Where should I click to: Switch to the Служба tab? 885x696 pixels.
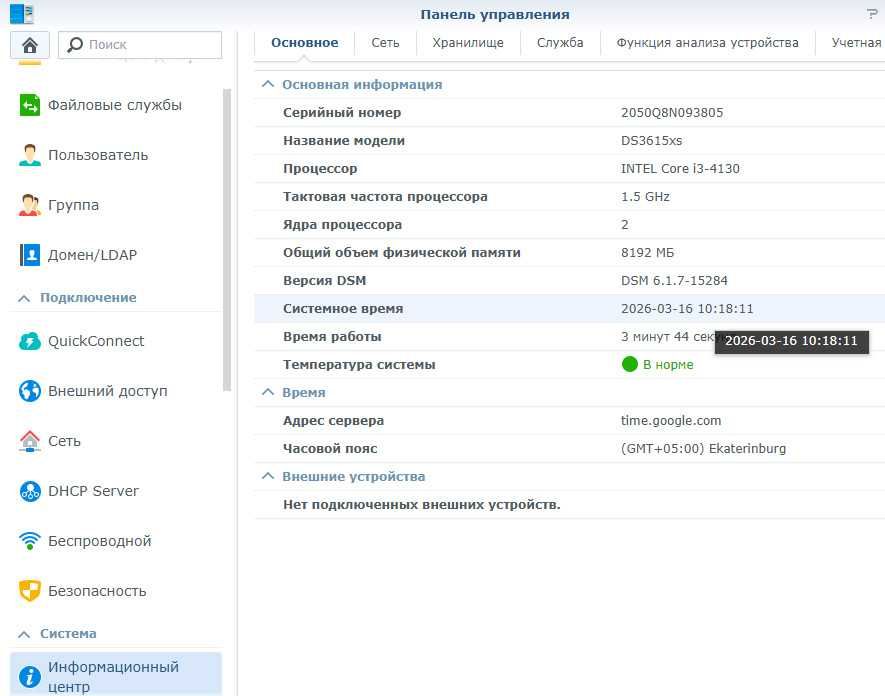(x=560, y=43)
